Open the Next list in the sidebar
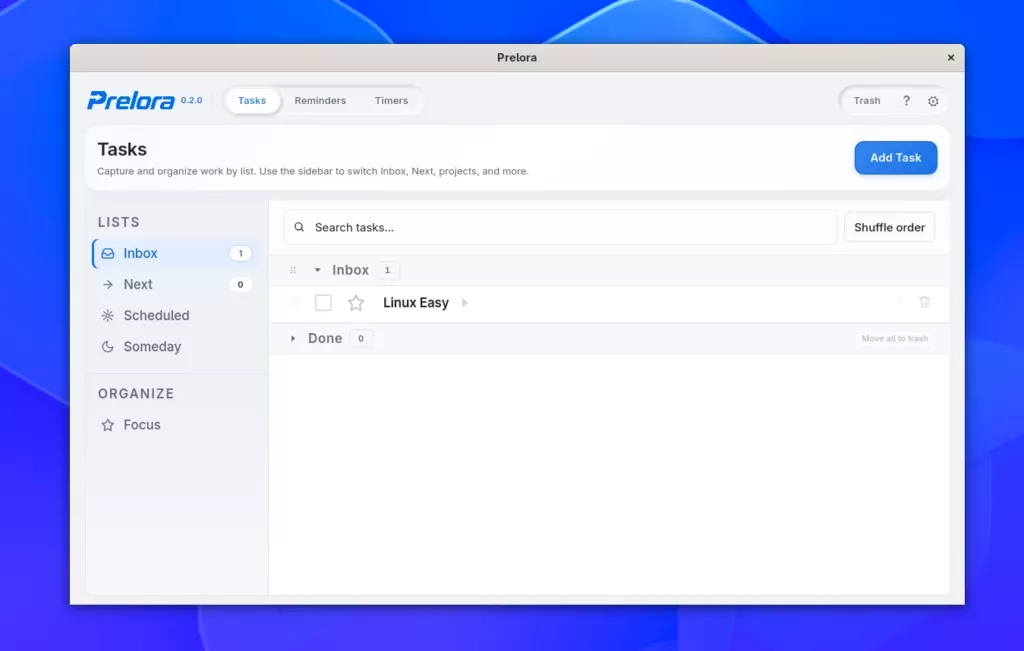 [x=175, y=285]
